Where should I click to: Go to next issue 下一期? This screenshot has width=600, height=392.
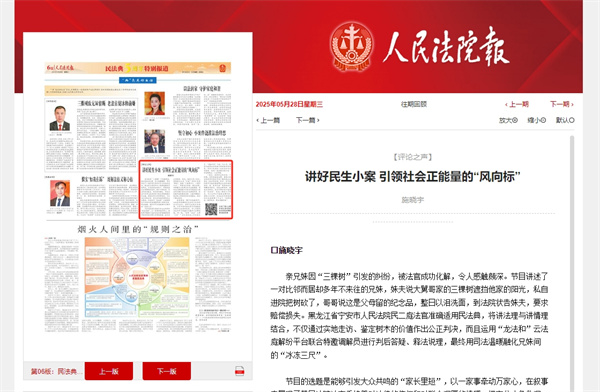click(562, 104)
